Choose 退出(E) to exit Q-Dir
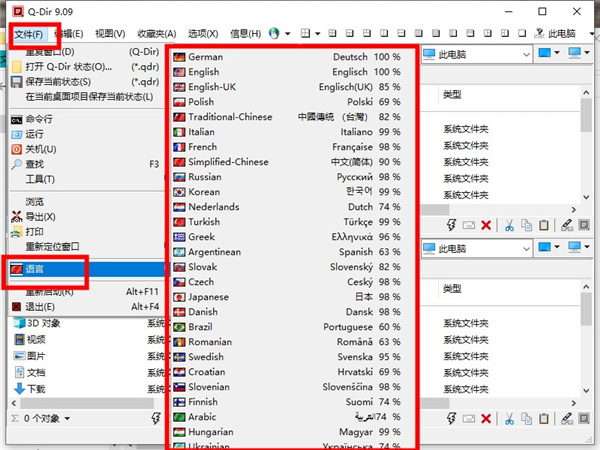This screenshot has height=450, width=600. pyautogui.click(x=40, y=307)
